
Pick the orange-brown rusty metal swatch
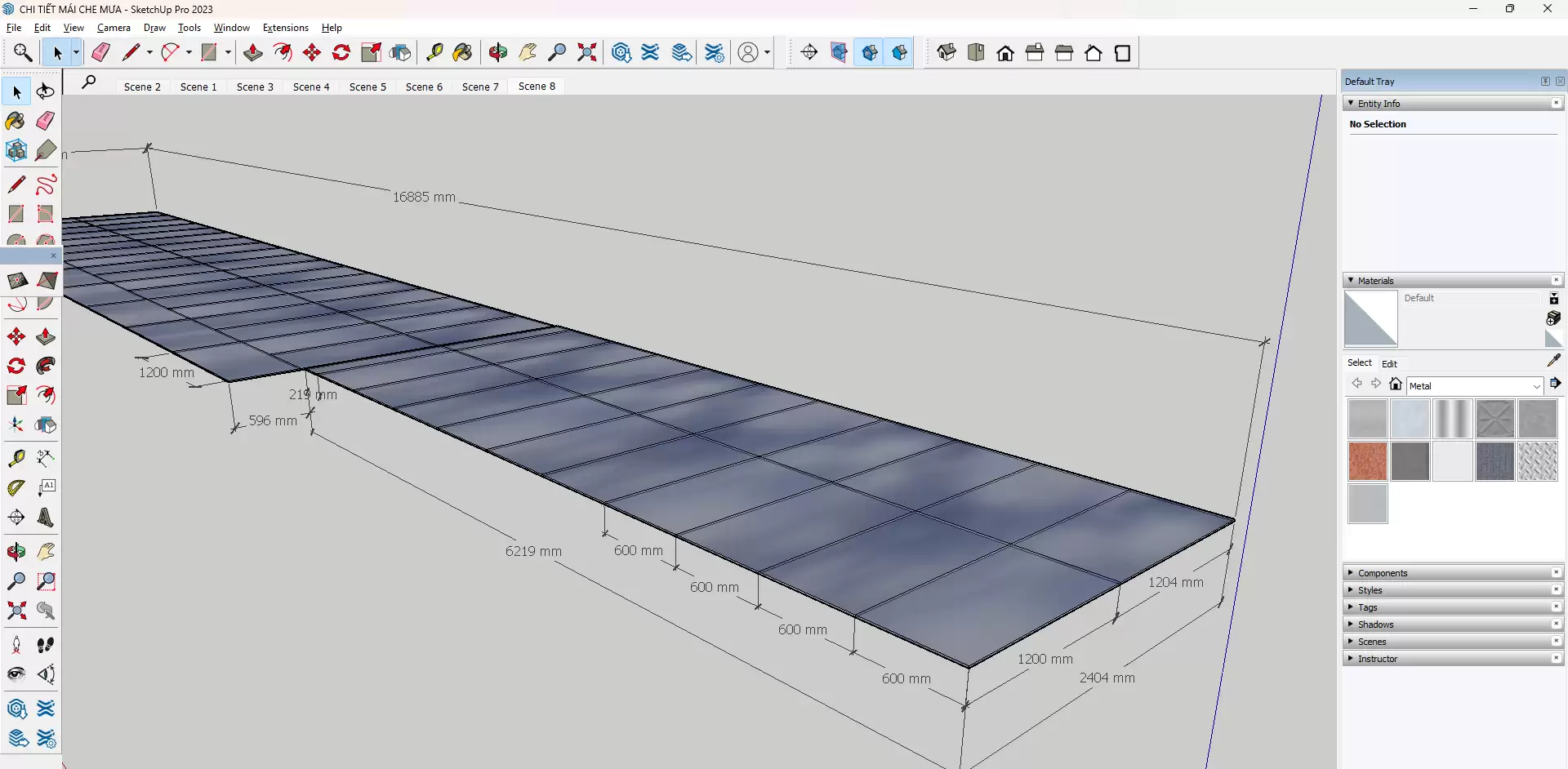tap(1367, 461)
